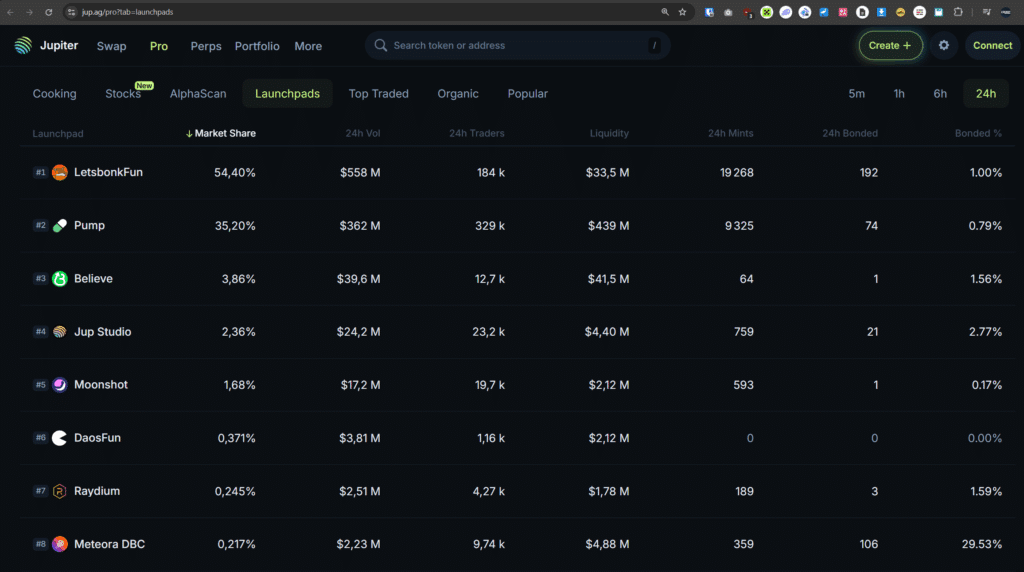Viewport: 1024px width, 572px height.
Task: Click the browser back arrow
Action: (x=10, y=12)
